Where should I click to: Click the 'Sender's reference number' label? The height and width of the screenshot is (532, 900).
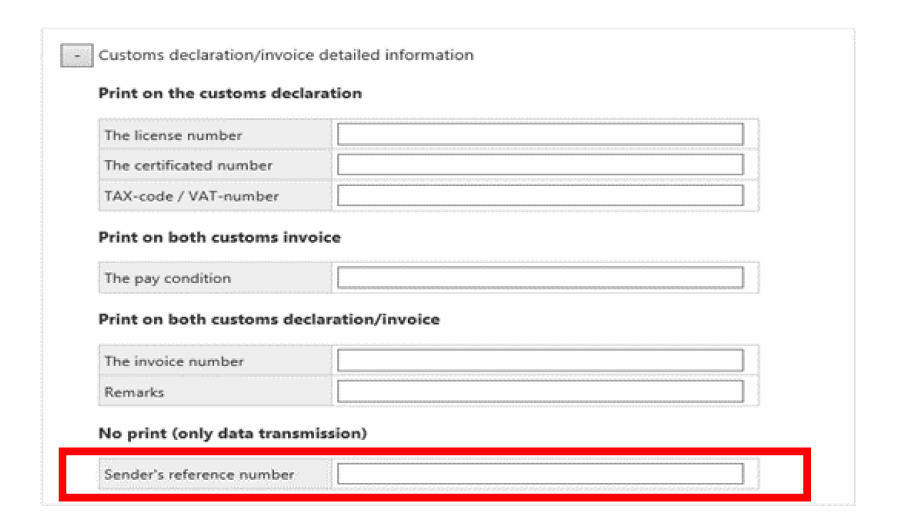point(199,474)
